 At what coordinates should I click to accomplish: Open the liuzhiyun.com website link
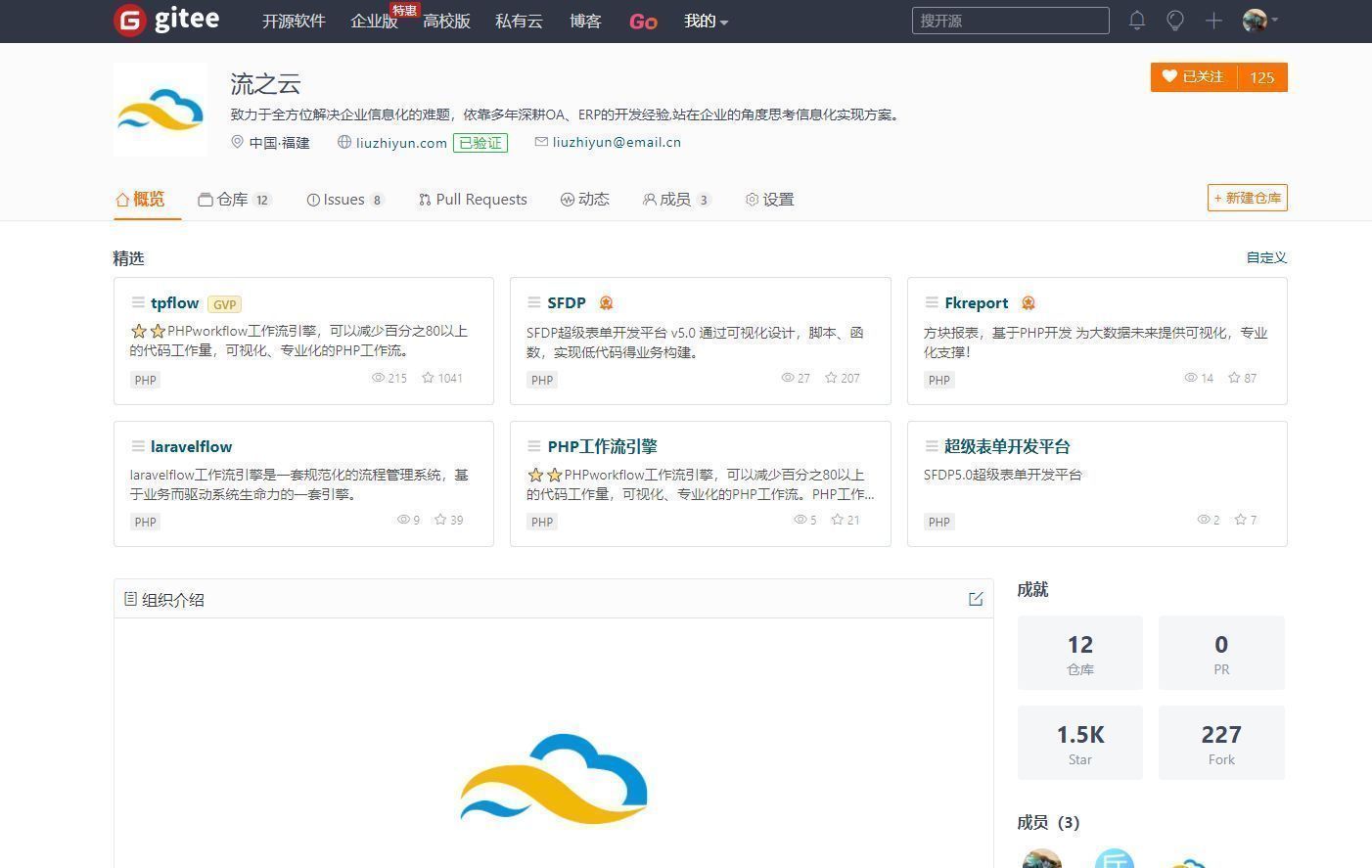tap(401, 143)
